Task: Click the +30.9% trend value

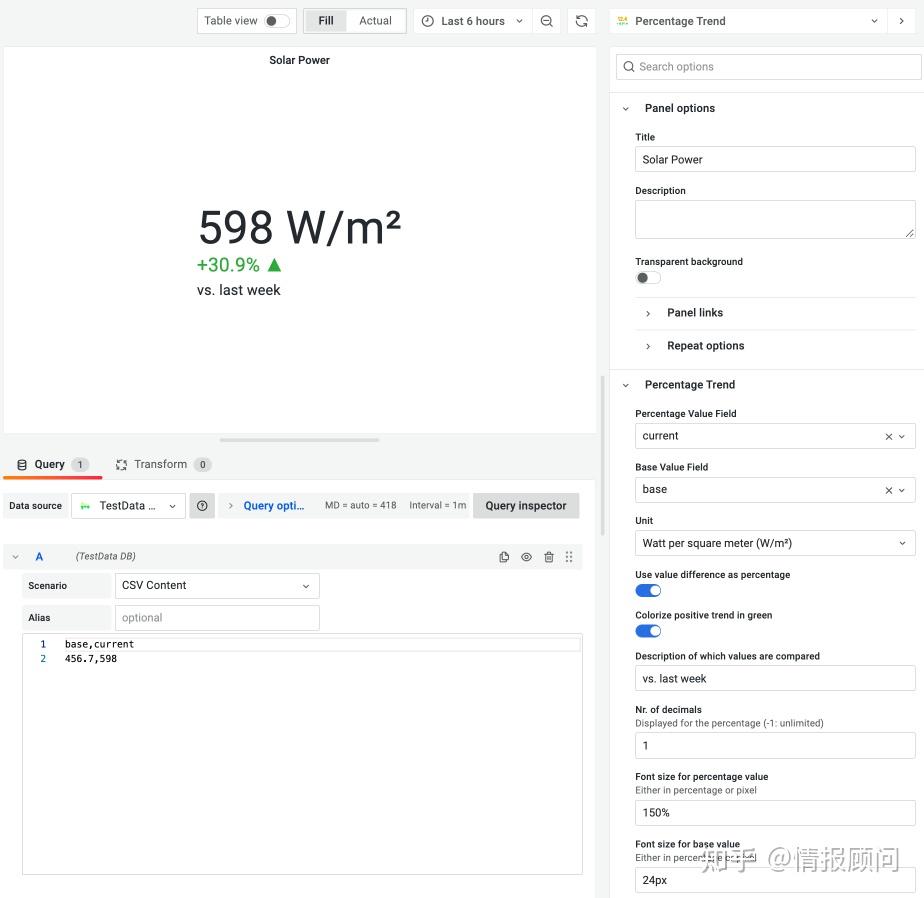Action: 228,265
